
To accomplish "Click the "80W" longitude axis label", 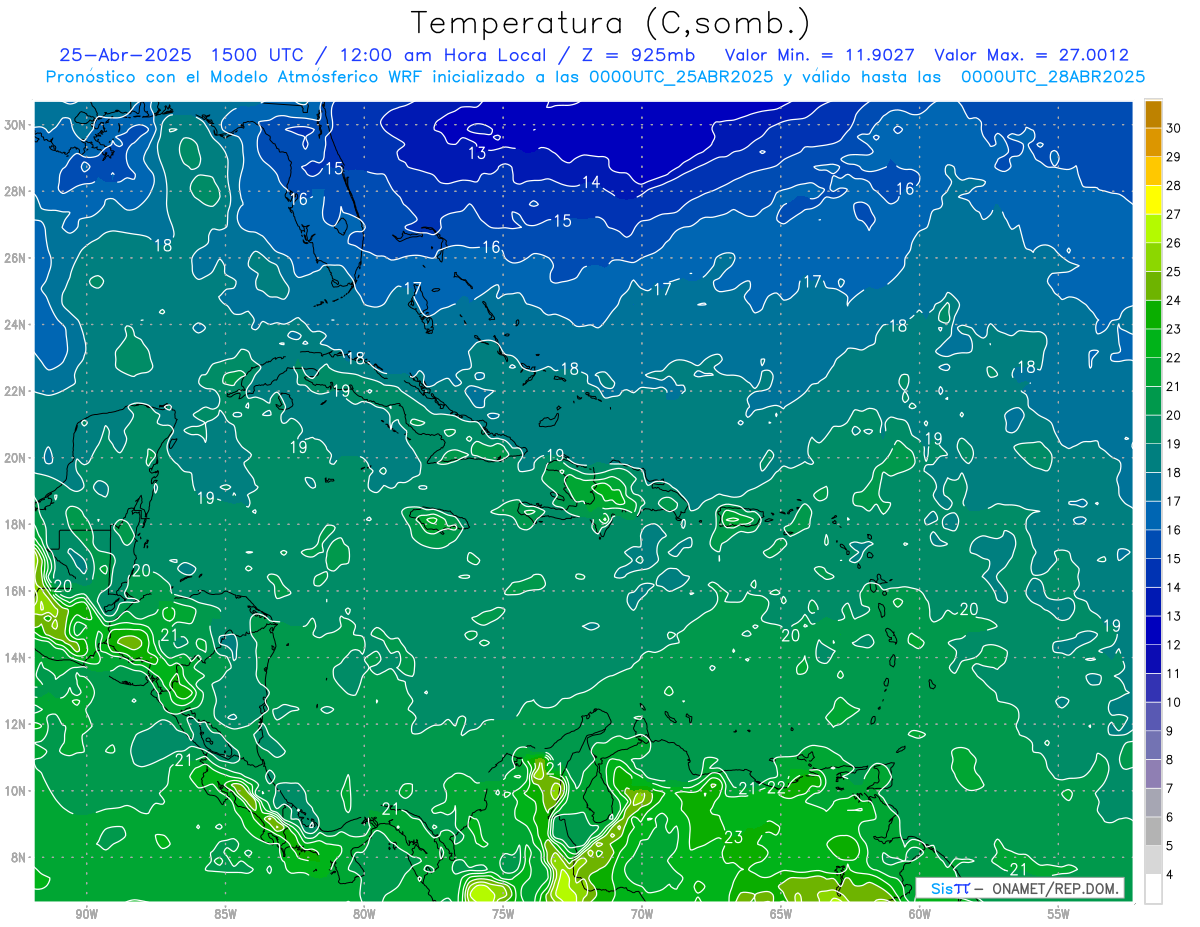I will point(364,914).
